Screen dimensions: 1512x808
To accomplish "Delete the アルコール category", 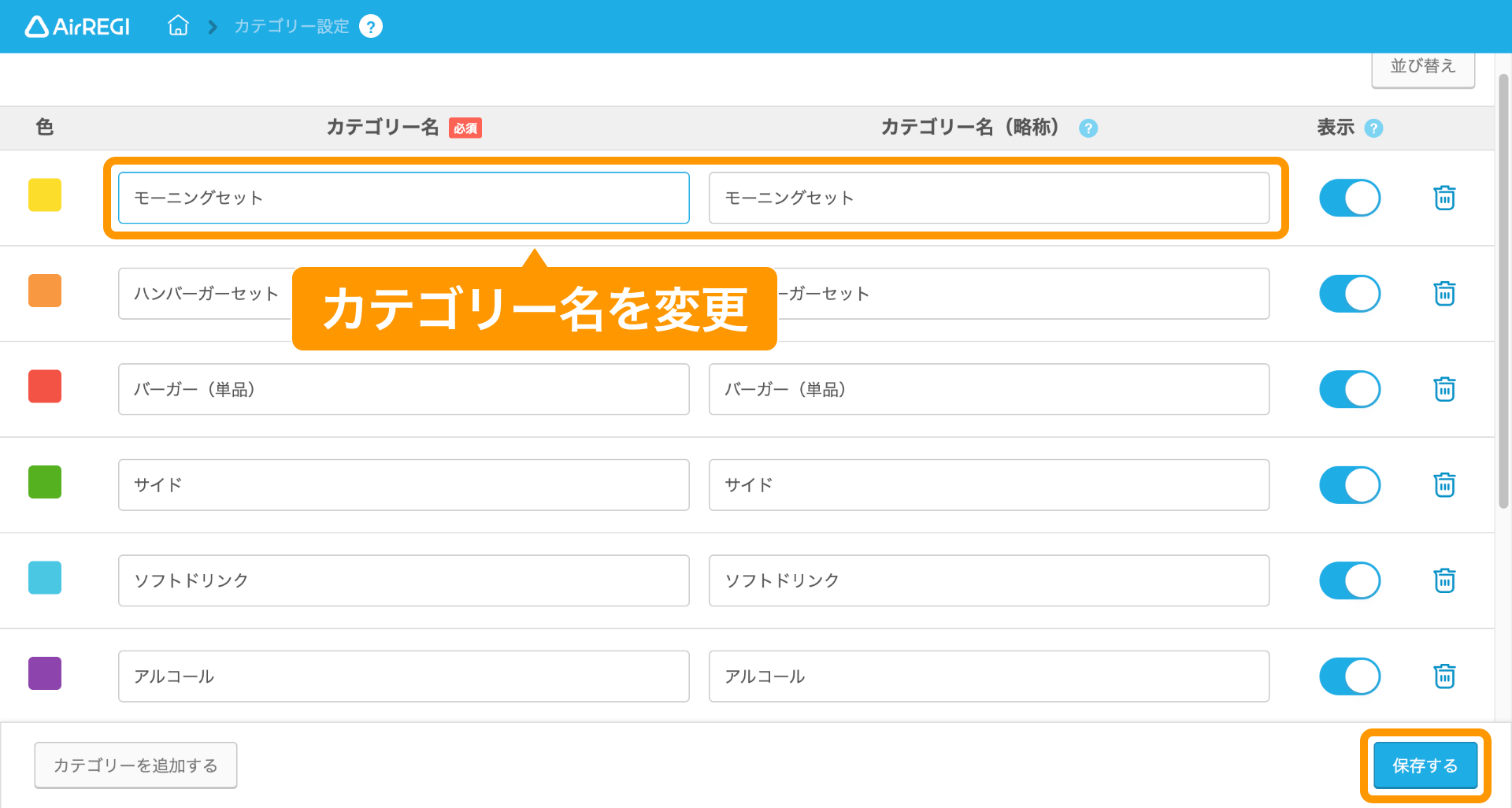I will (1444, 676).
